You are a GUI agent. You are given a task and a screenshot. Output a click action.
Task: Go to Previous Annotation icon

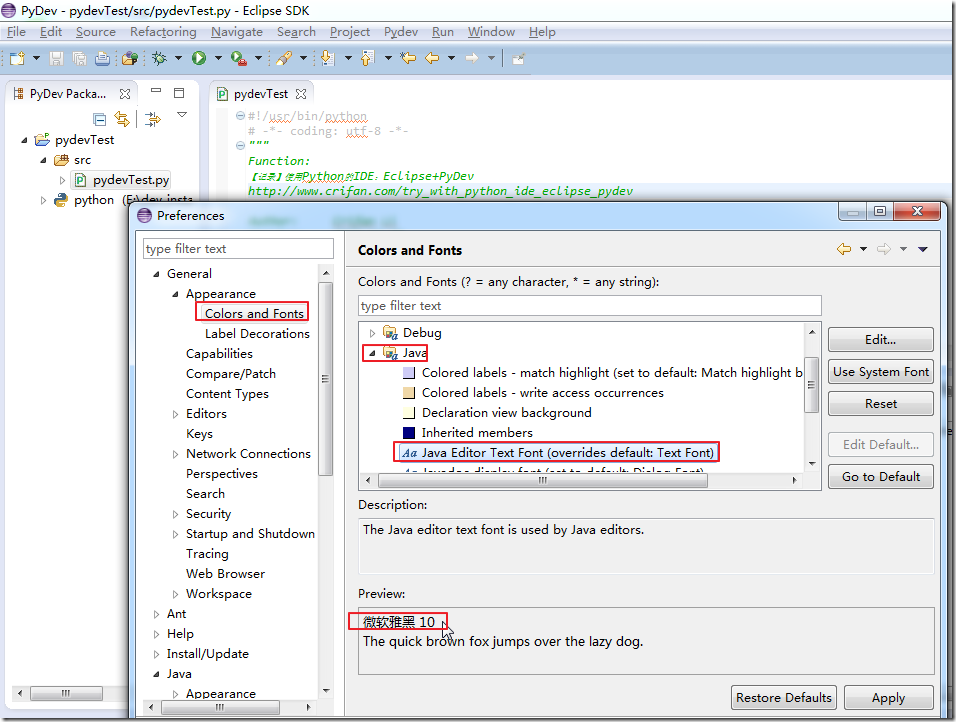[367, 59]
